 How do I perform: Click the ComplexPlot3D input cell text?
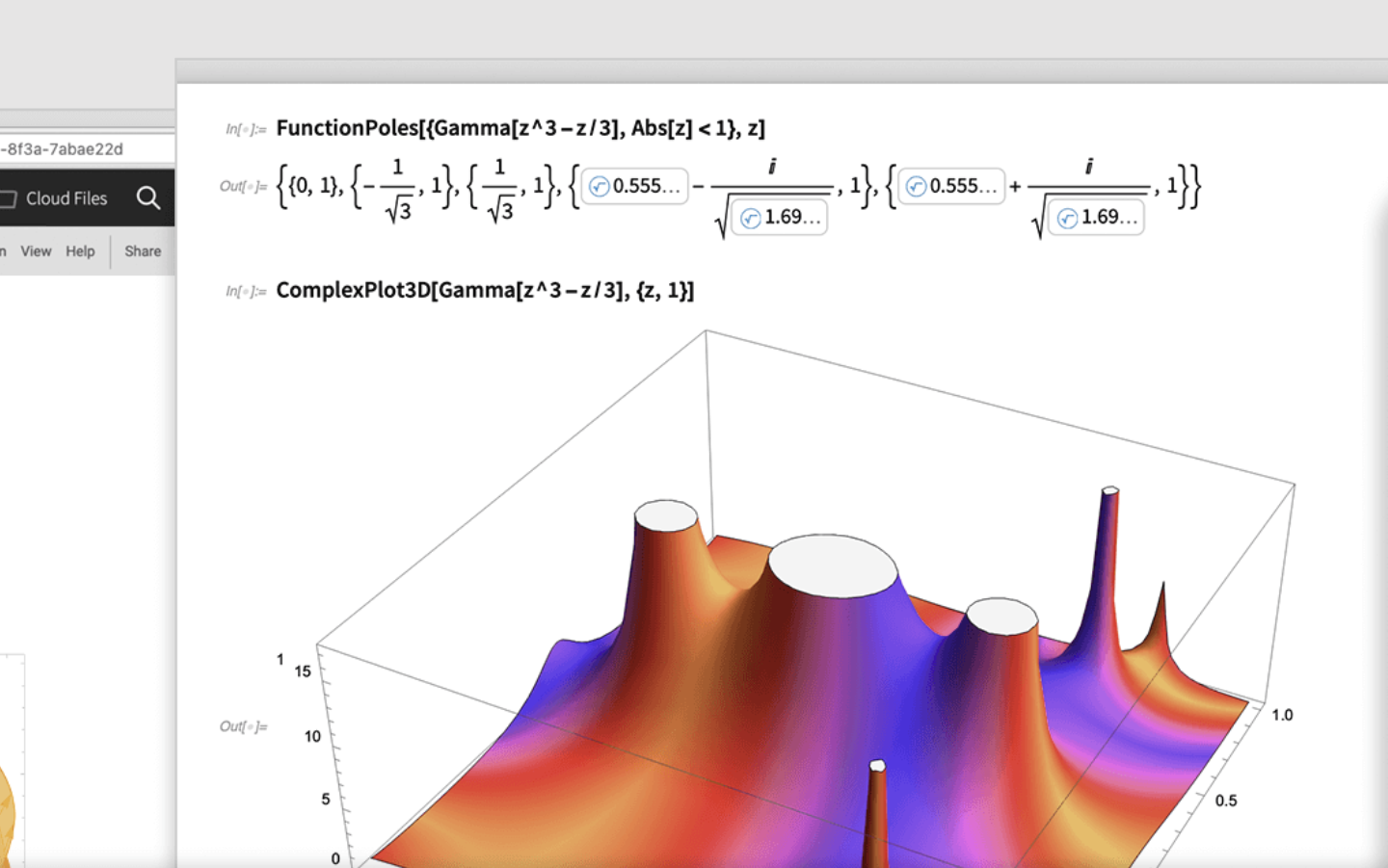(x=485, y=290)
